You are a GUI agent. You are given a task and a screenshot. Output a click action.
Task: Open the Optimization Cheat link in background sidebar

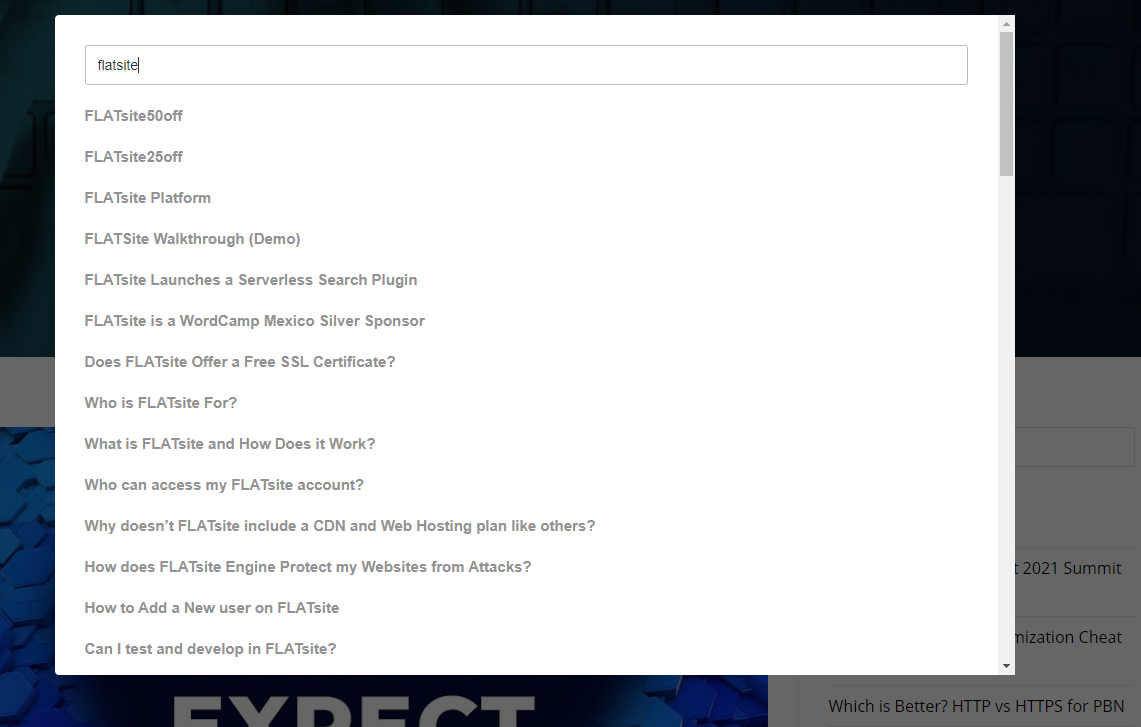point(1070,637)
